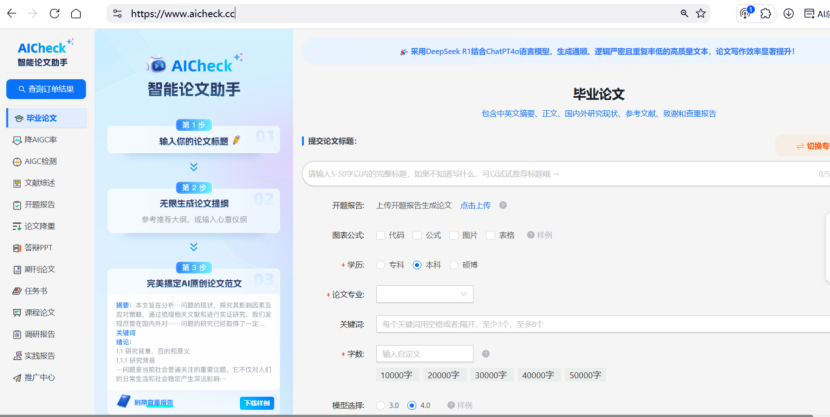The width and height of the screenshot is (830, 417).
Task: Choose the 30000字 word count option
Action: click(x=492, y=375)
